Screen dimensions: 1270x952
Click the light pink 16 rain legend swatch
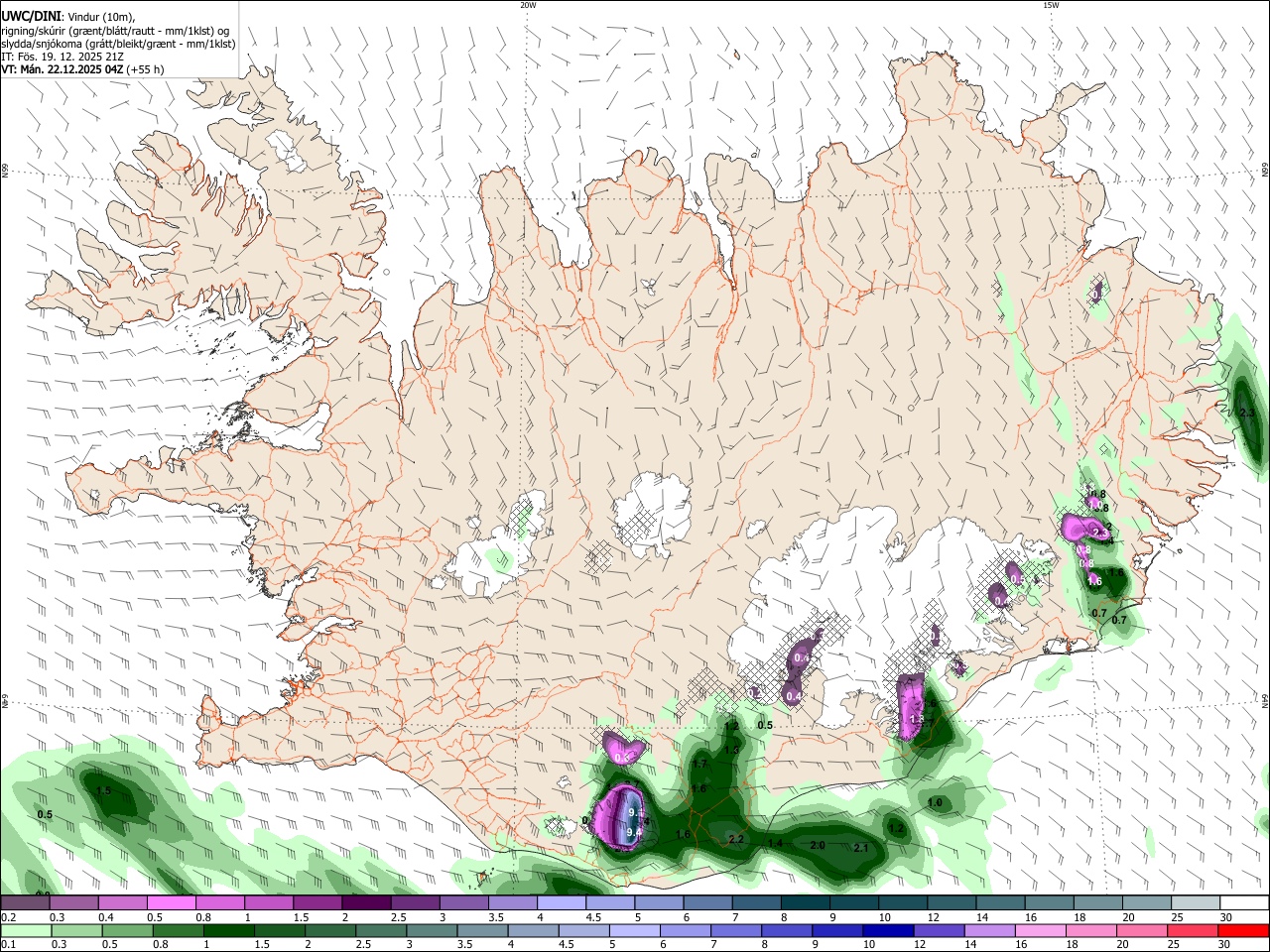click(1040, 931)
